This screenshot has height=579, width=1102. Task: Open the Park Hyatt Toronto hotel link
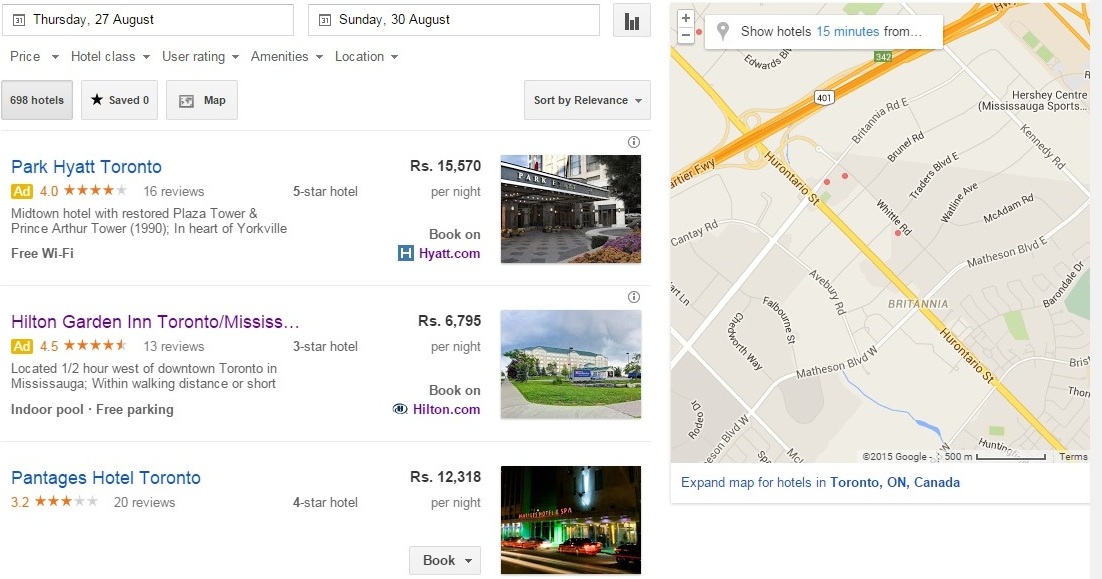coord(86,167)
